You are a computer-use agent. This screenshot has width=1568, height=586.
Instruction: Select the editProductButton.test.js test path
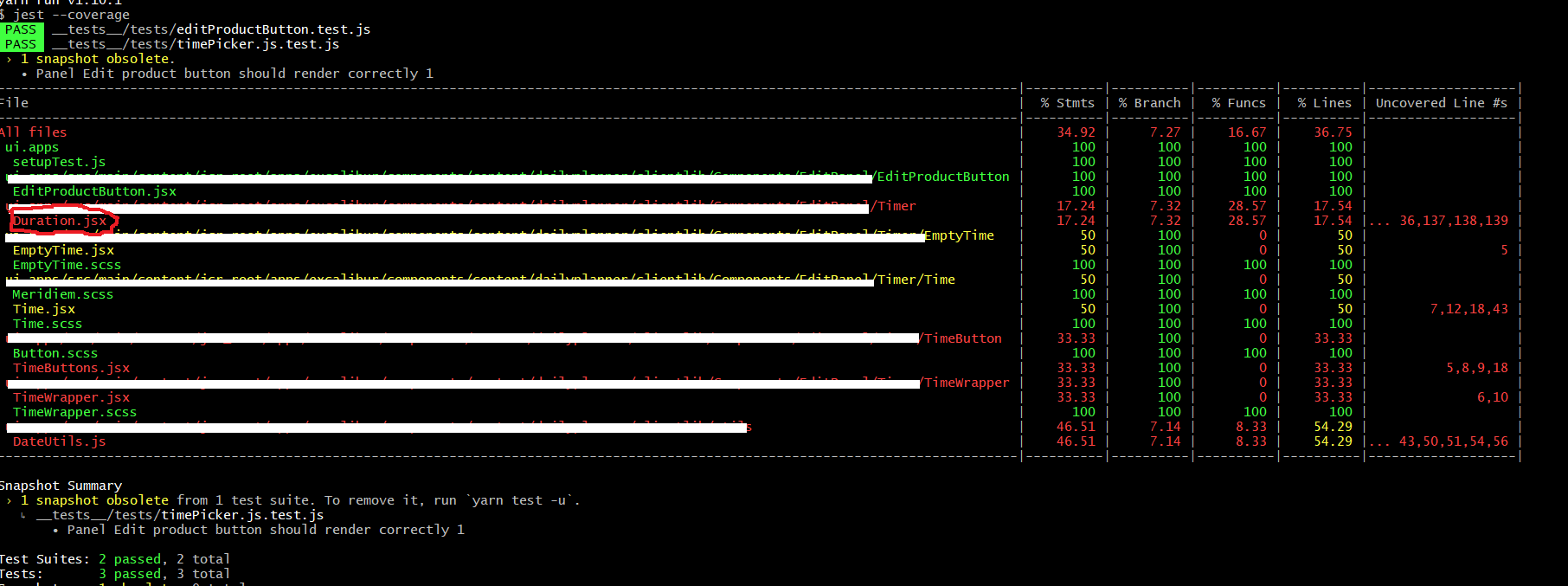coord(211,29)
